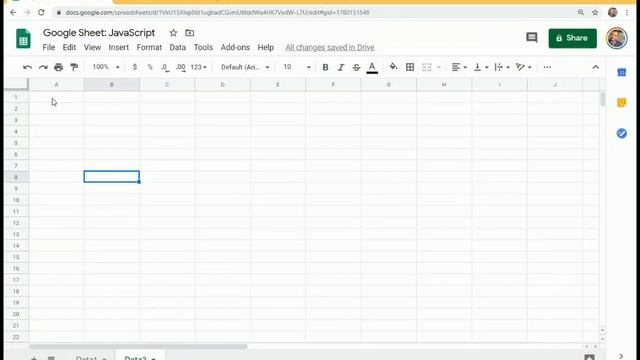Open the Data menu

click(178, 47)
